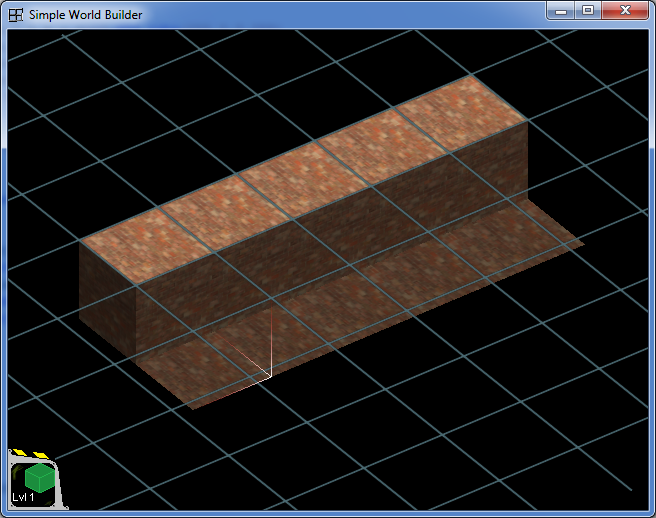
Task: Minimize the Simple World Builder window
Action: tap(561, 10)
